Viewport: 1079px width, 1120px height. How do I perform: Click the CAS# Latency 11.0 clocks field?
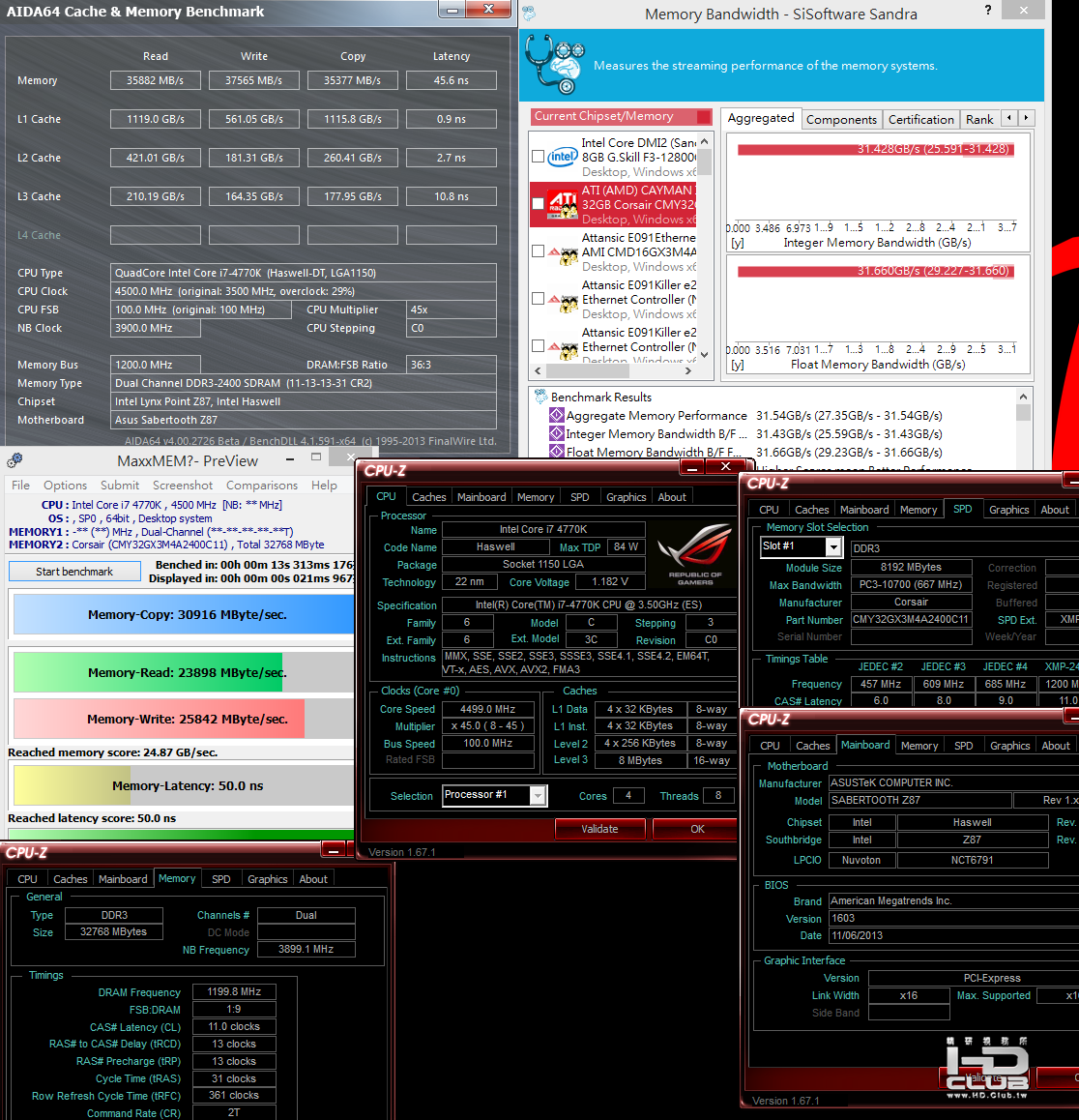click(234, 1026)
